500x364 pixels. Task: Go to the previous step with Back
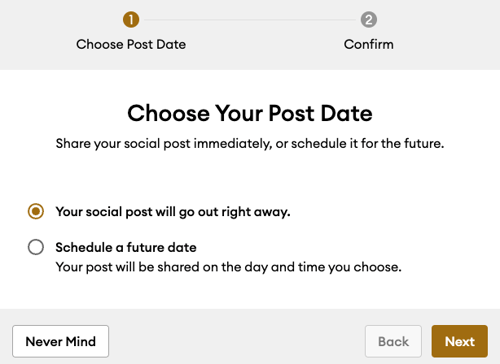pos(393,341)
